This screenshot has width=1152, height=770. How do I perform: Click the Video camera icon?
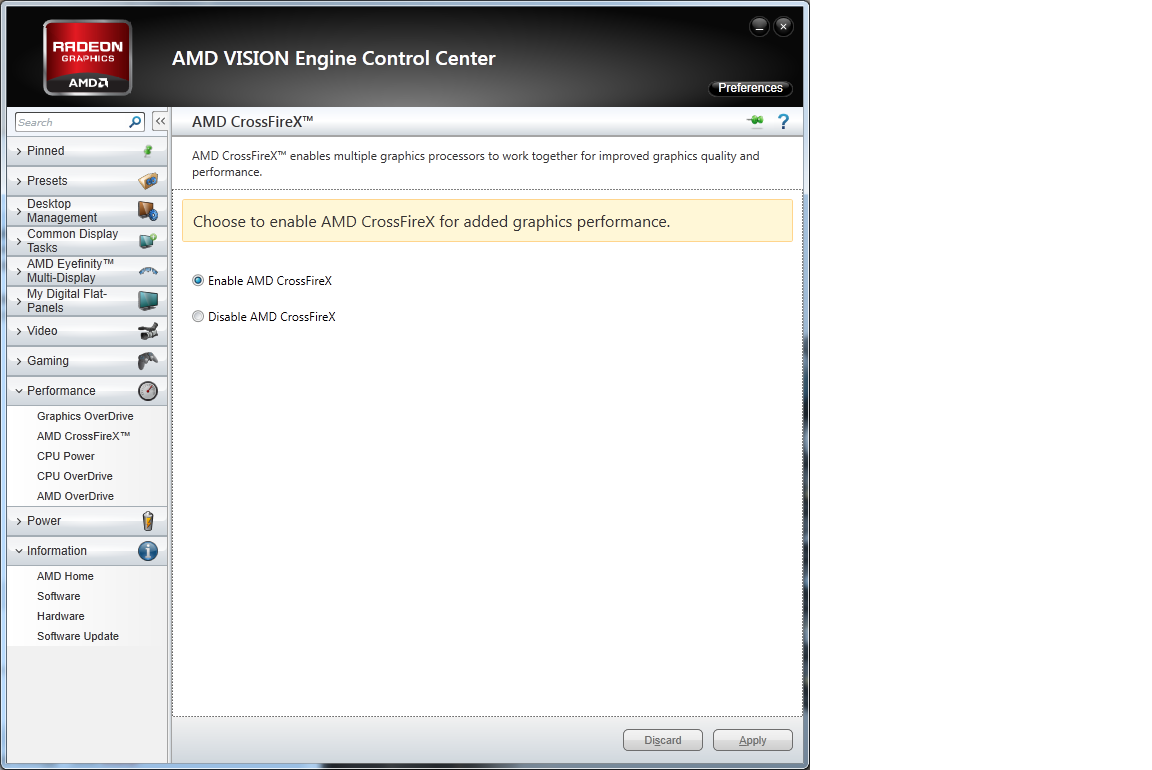[148, 331]
